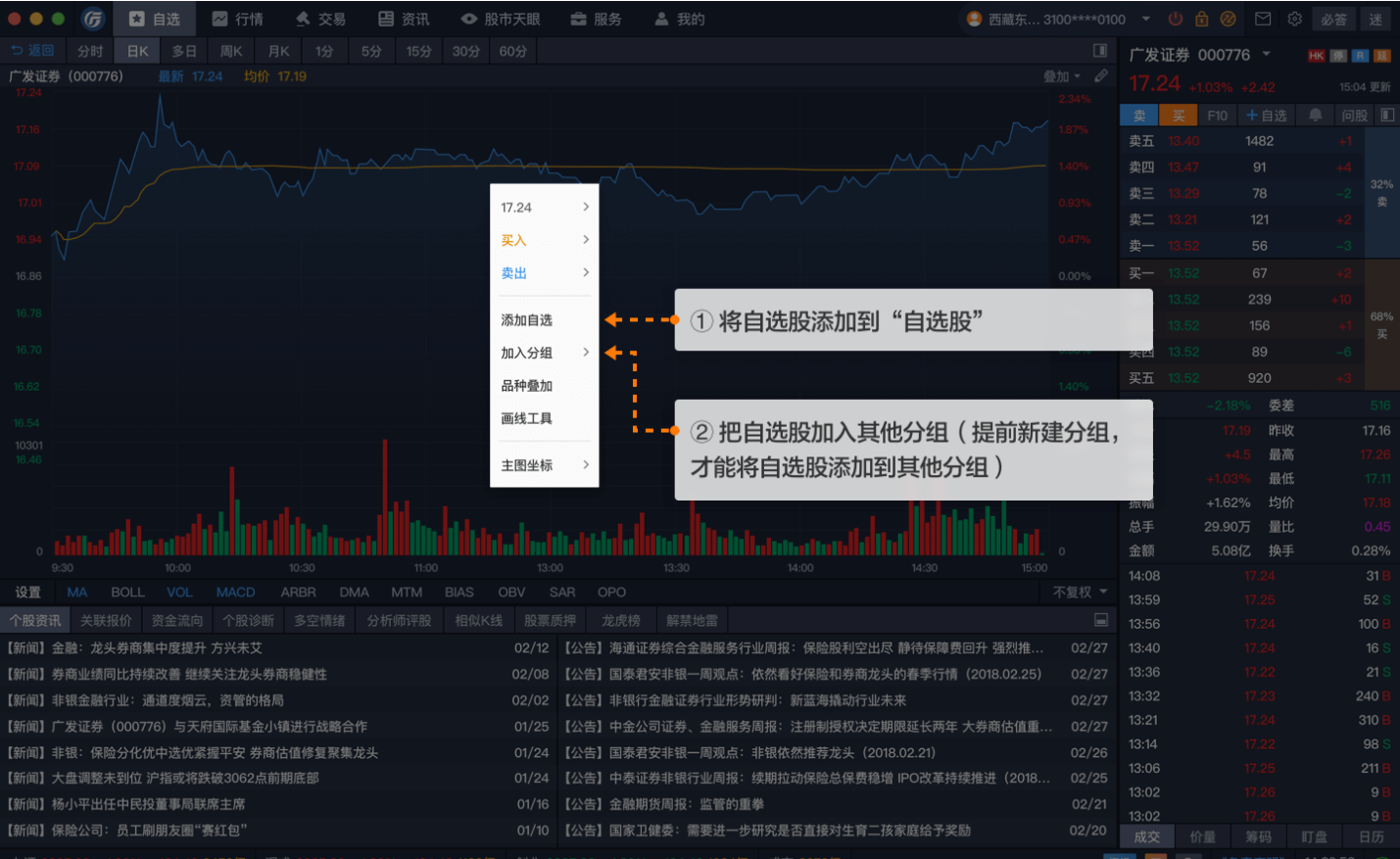This screenshot has width=1400, height=859.
Task: Toggle the DMA indicator
Action: [x=354, y=592]
